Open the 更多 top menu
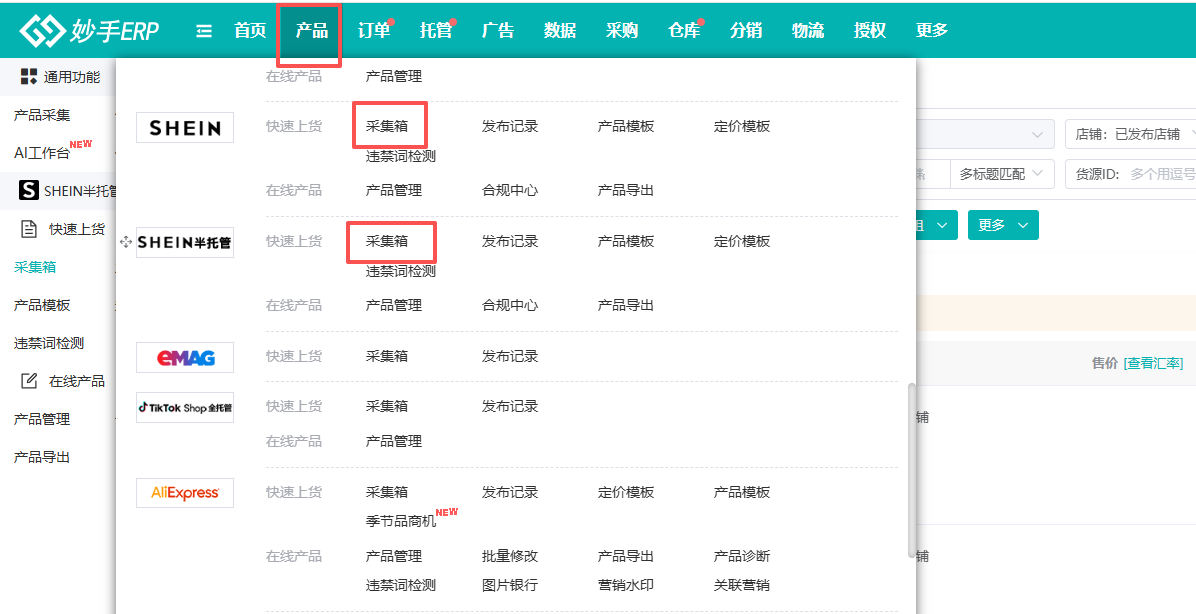 coord(931,30)
